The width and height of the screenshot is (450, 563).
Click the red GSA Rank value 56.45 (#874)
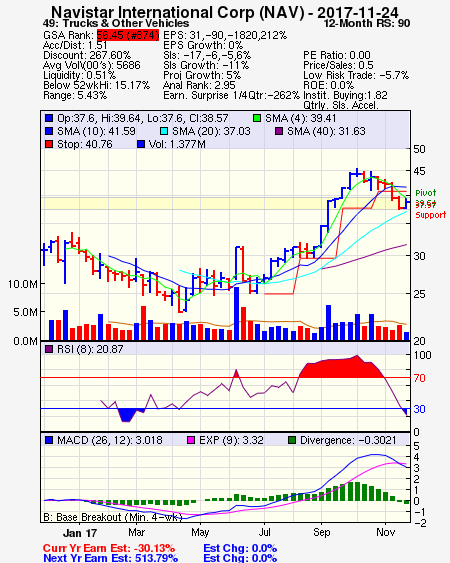pyautogui.click(x=128, y=35)
